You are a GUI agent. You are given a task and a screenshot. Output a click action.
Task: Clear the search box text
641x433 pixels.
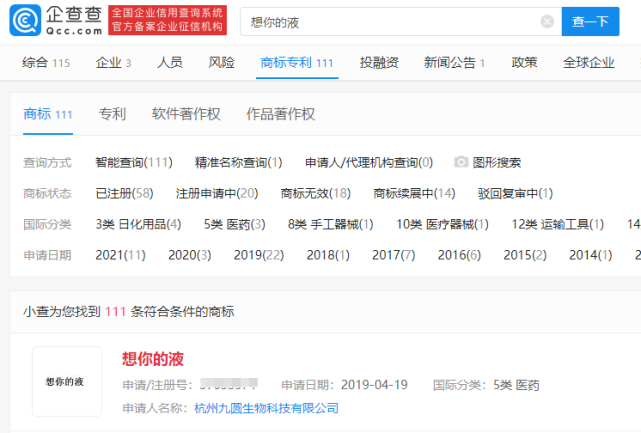[547, 21]
